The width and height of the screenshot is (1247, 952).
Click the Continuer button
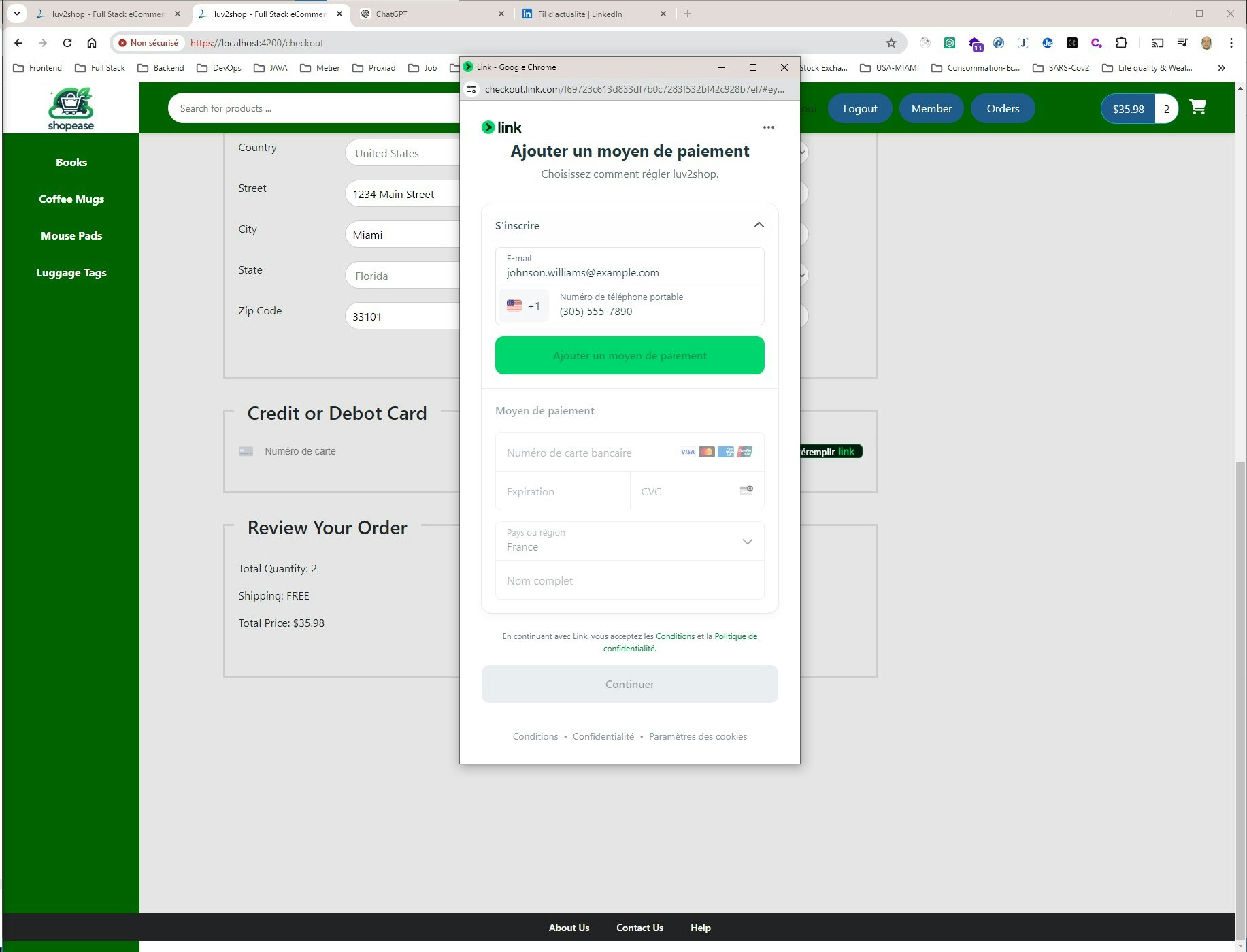(x=629, y=684)
